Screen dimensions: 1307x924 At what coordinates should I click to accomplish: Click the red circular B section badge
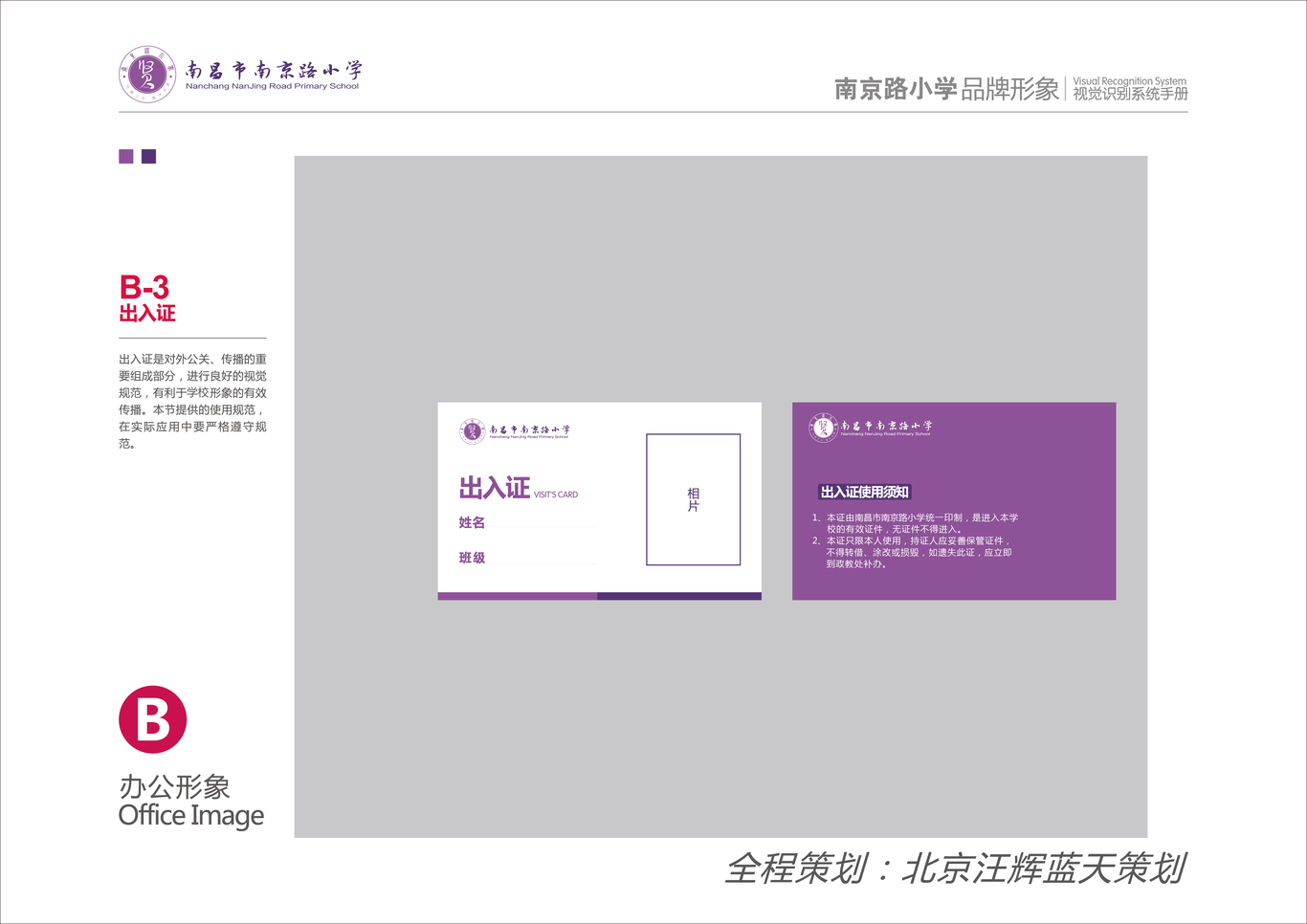click(153, 719)
